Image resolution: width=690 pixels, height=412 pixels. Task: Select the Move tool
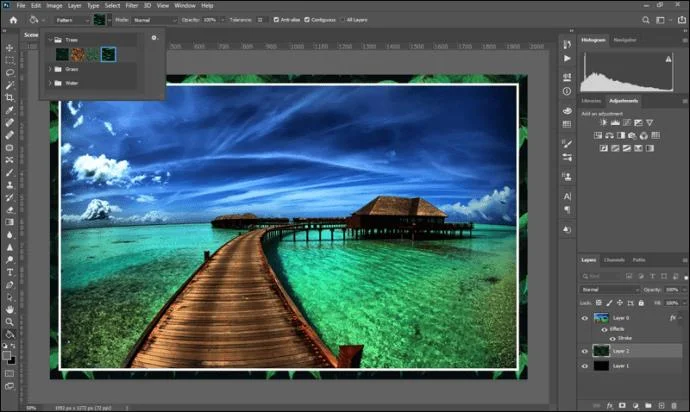pyautogui.click(x=9, y=47)
